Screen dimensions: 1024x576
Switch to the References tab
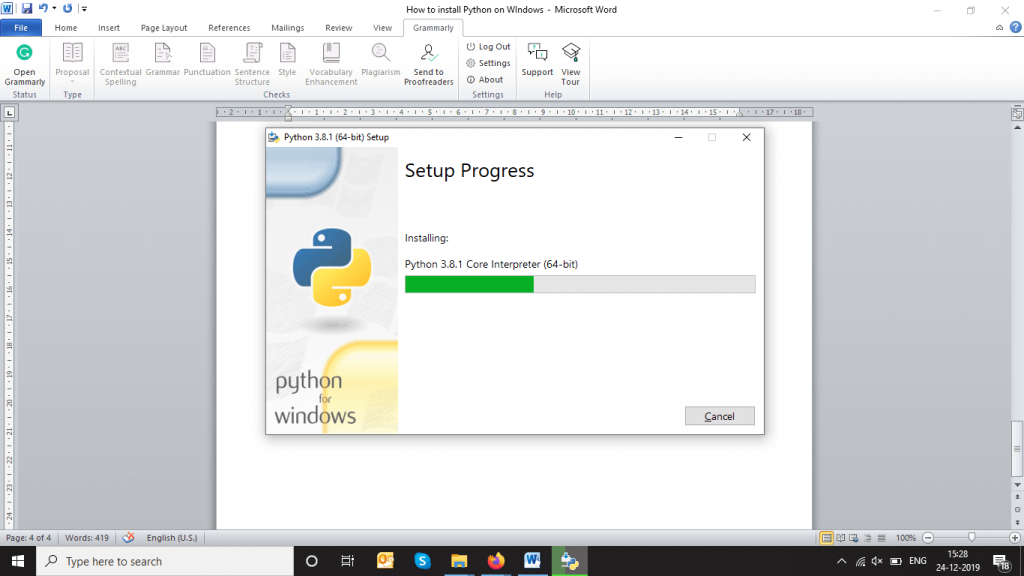tap(229, 28)
